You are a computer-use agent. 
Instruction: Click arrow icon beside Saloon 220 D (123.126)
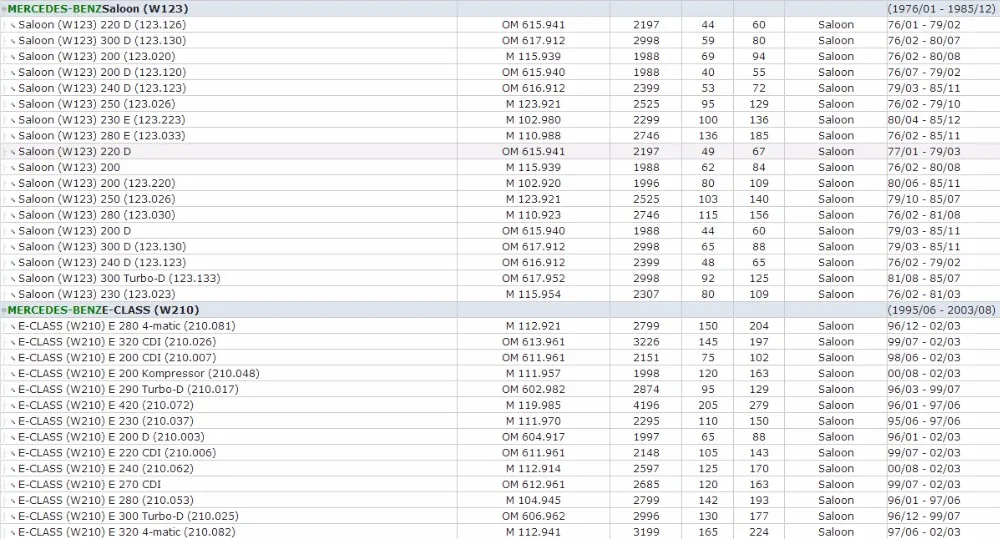13,26
